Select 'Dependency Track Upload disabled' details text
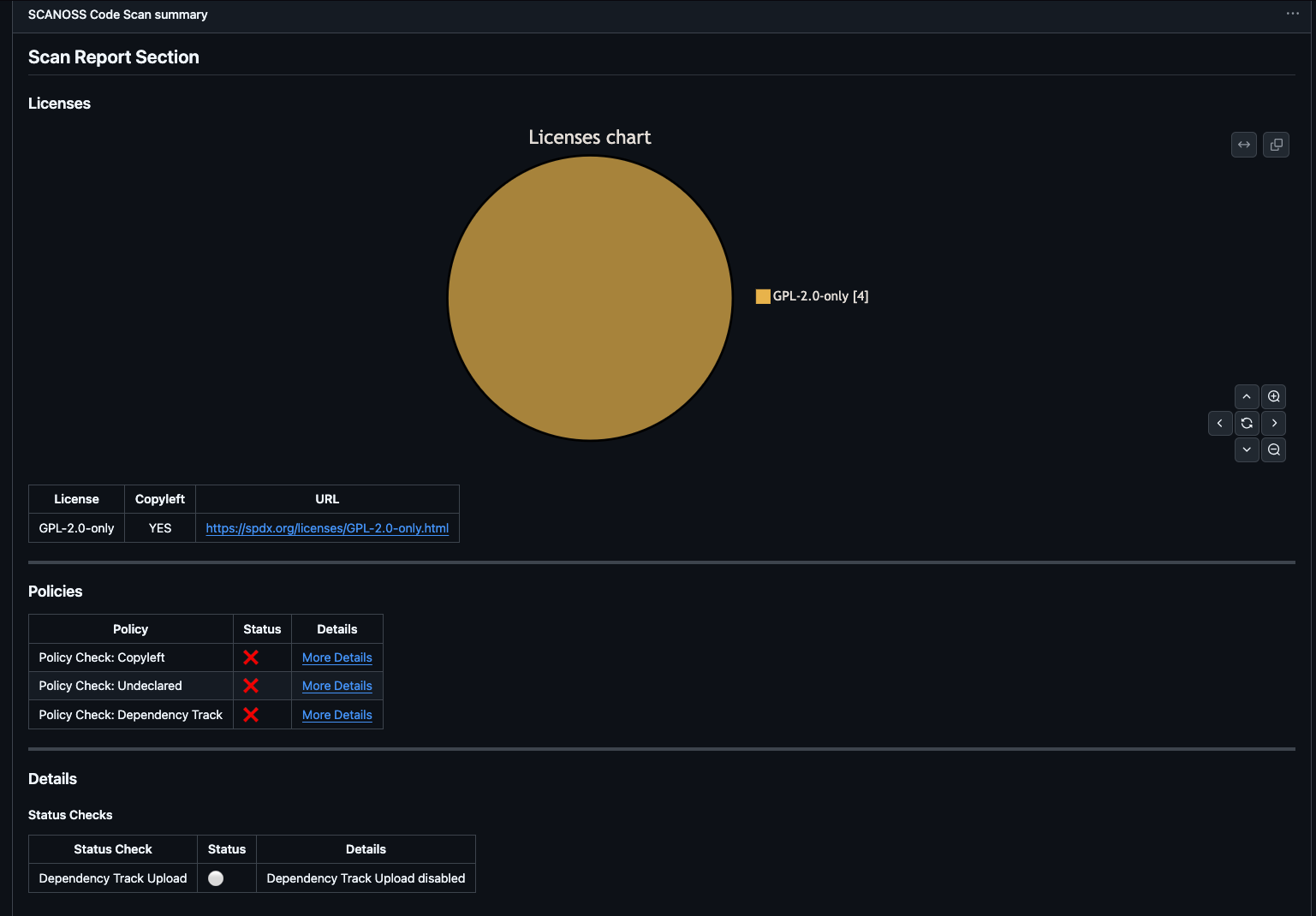This screenshot has height=916, width=1316. (366, 878)
